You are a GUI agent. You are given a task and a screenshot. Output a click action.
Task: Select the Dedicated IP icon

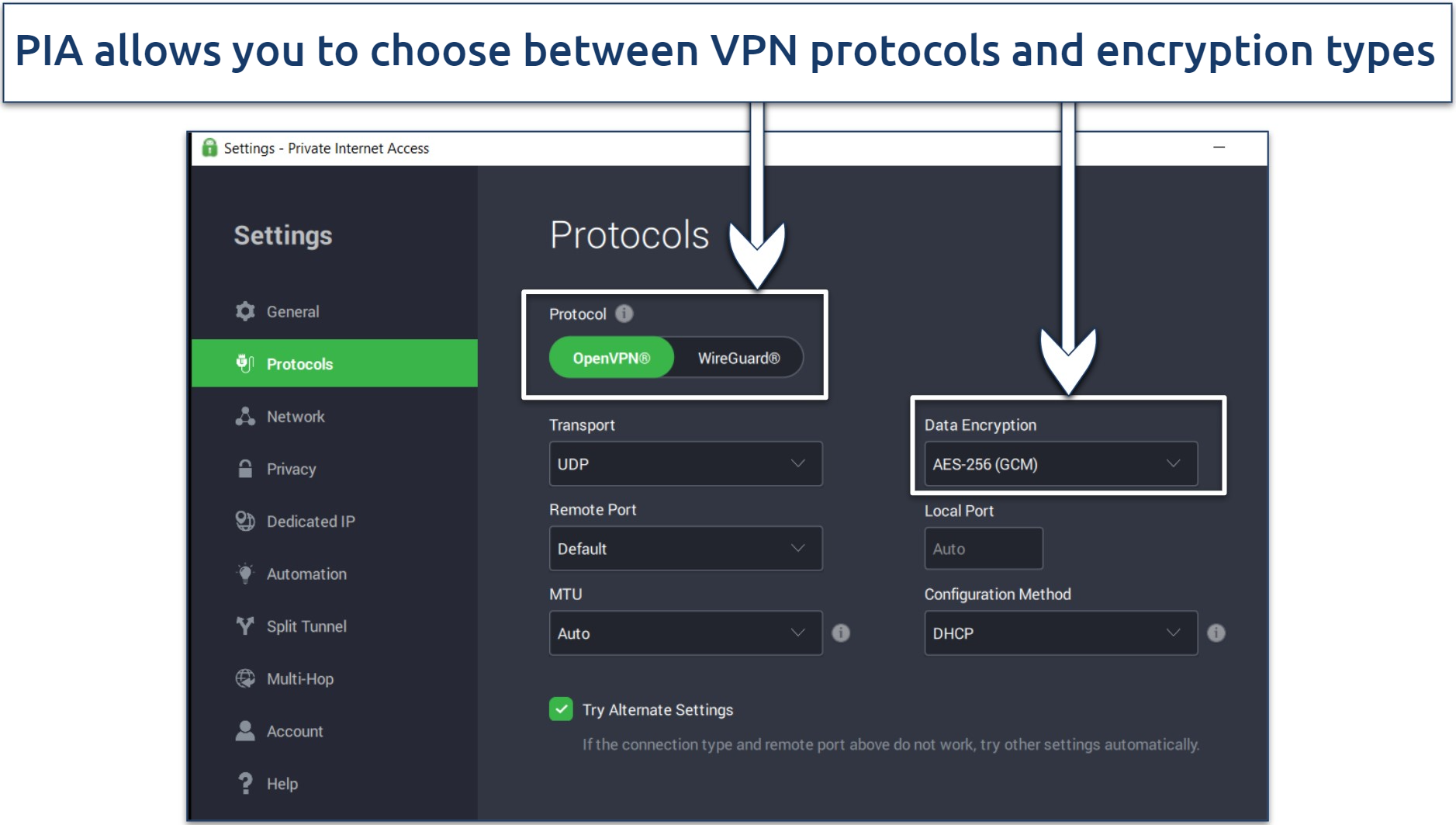(x=244, y=521)
